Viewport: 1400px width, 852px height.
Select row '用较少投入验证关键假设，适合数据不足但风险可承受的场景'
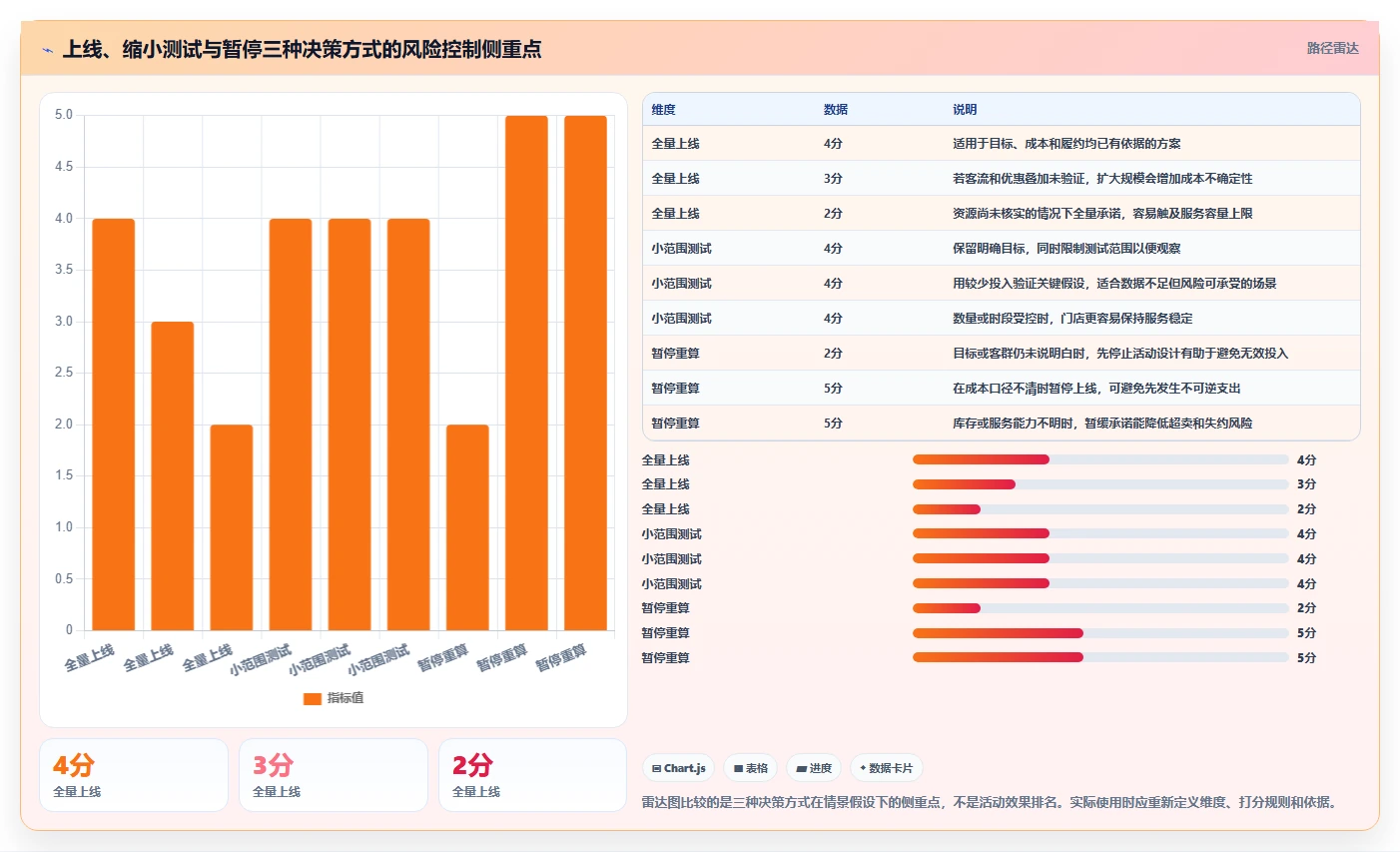coord(1002,283)
